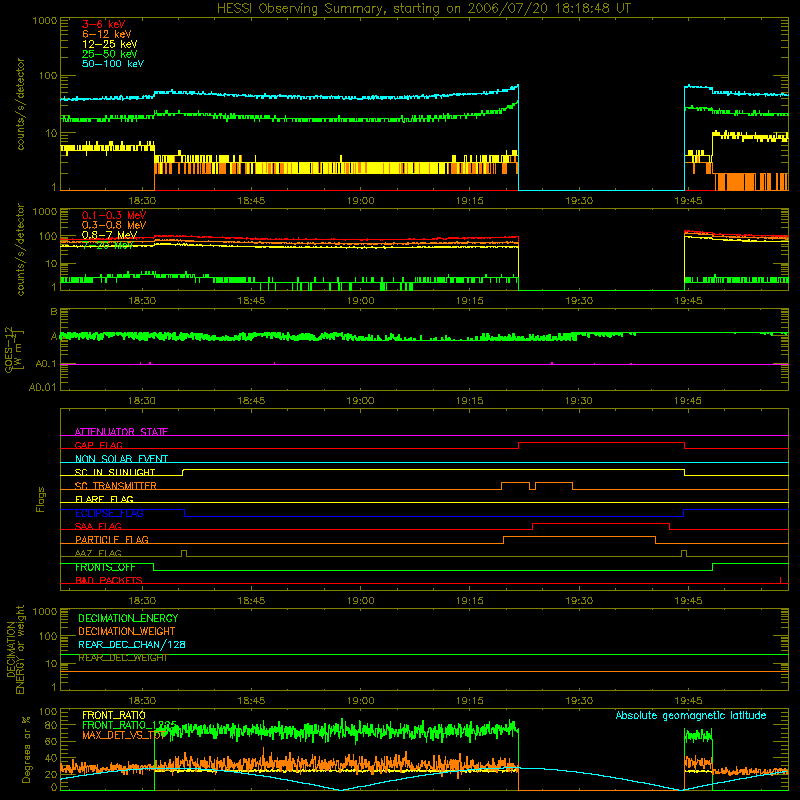Click the 19:30 tick under the keV count panel
The image size is (800, 800).
(579, 201)
